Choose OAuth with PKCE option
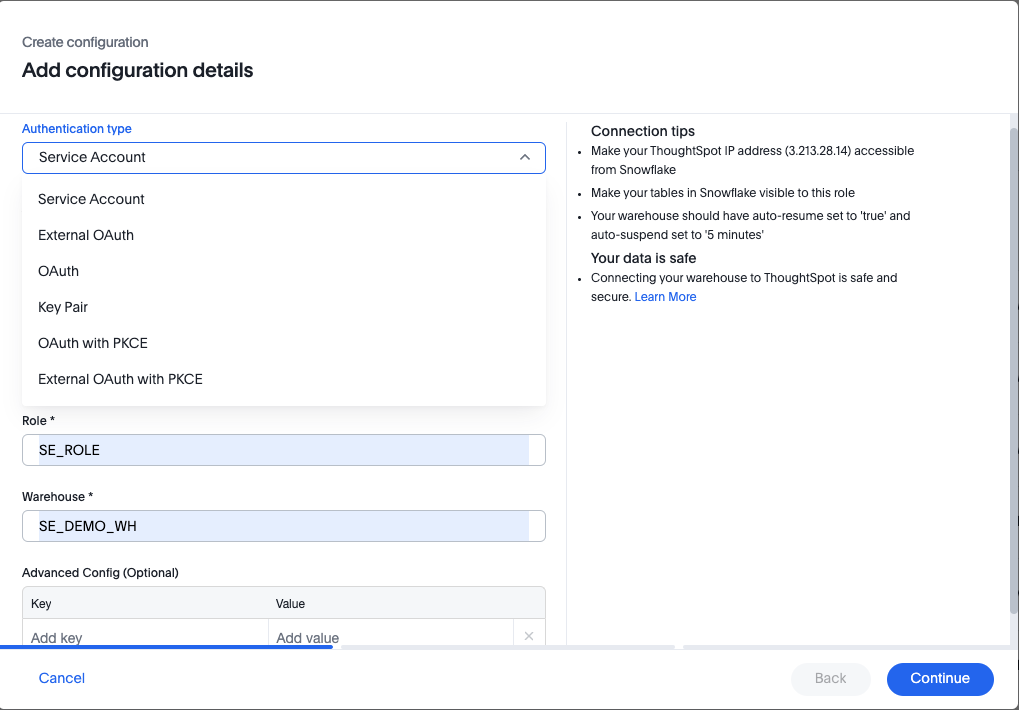 click(284, 343)
